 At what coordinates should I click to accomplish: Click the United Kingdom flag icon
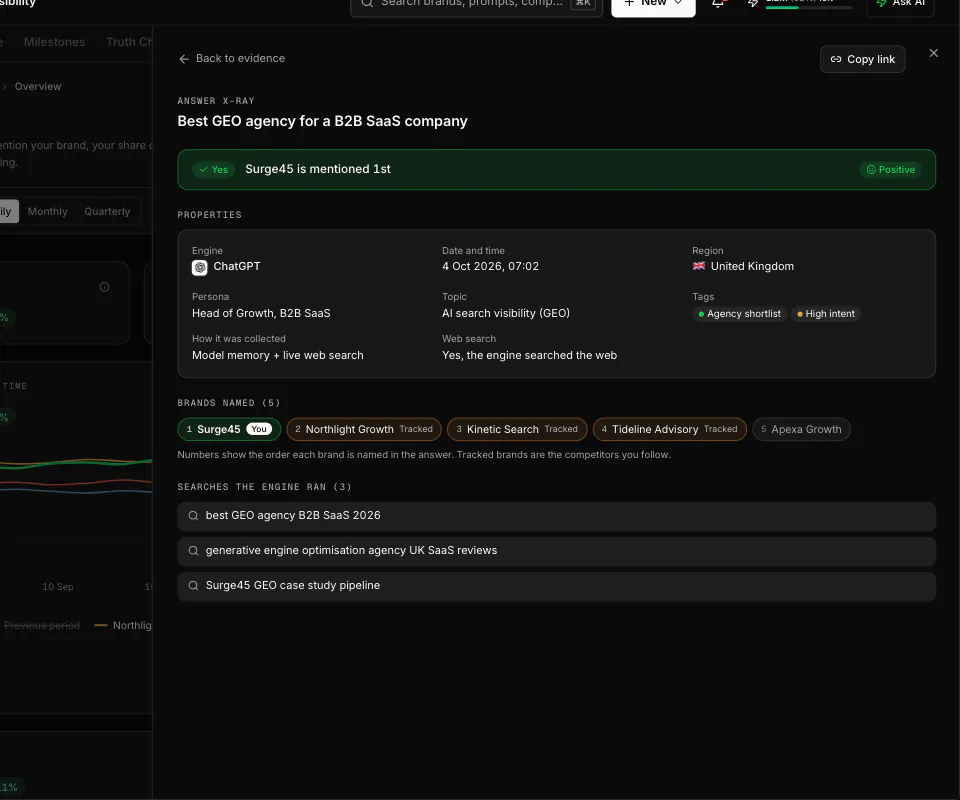pyautogui.click(x=699, y=266)
